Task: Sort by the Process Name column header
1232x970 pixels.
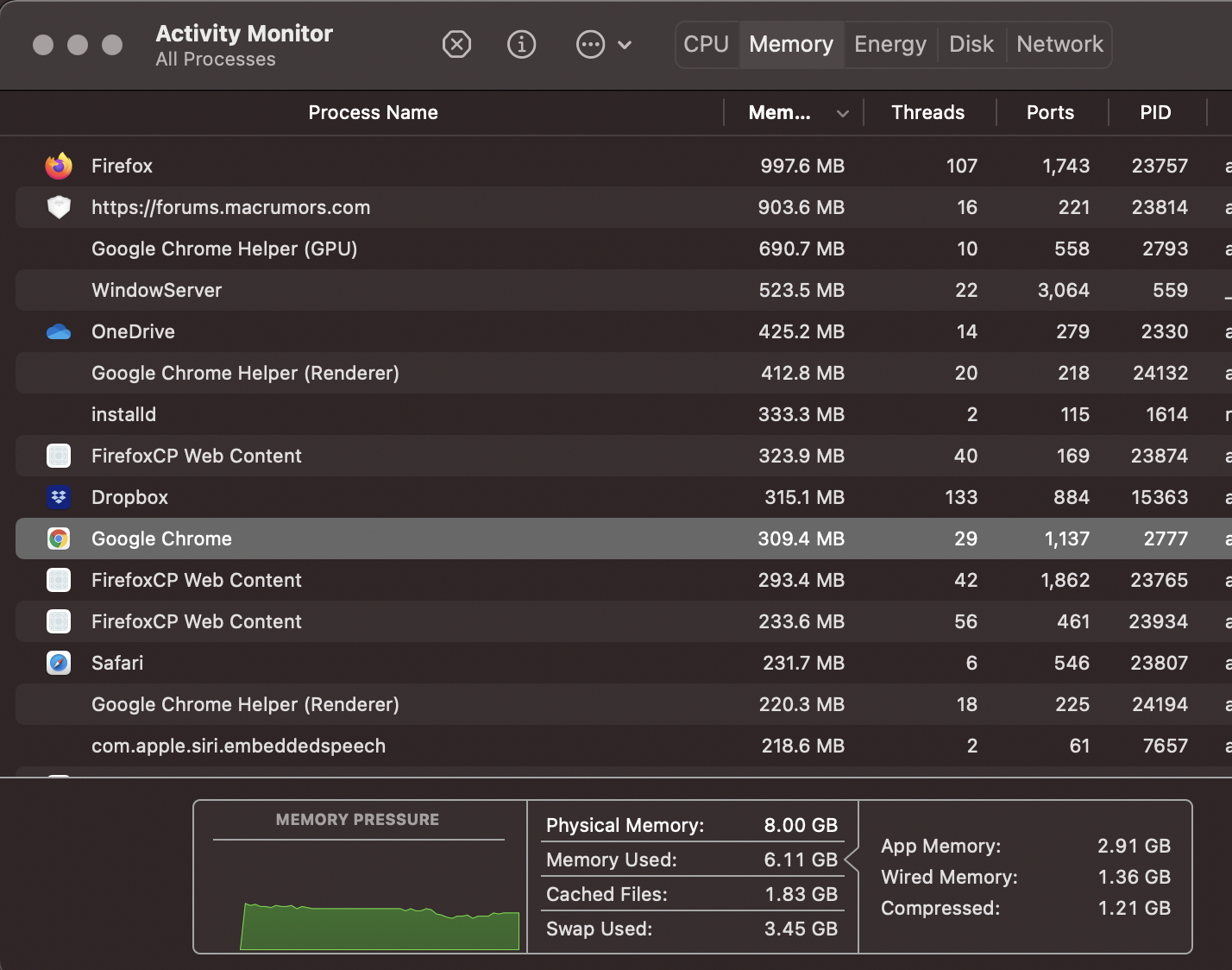Action: 373,112
